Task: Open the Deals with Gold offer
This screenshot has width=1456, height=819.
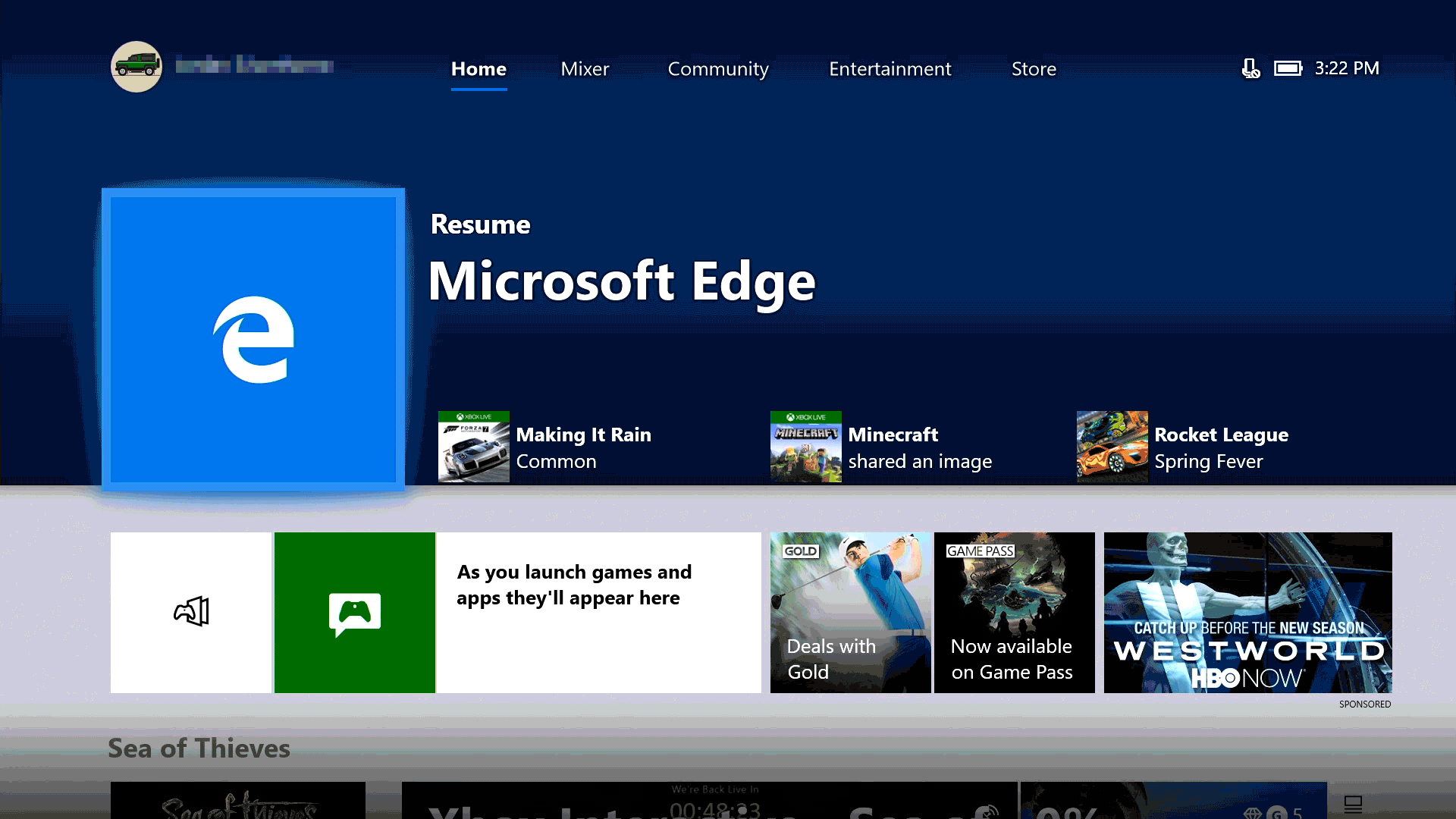Action: [850, 612]
